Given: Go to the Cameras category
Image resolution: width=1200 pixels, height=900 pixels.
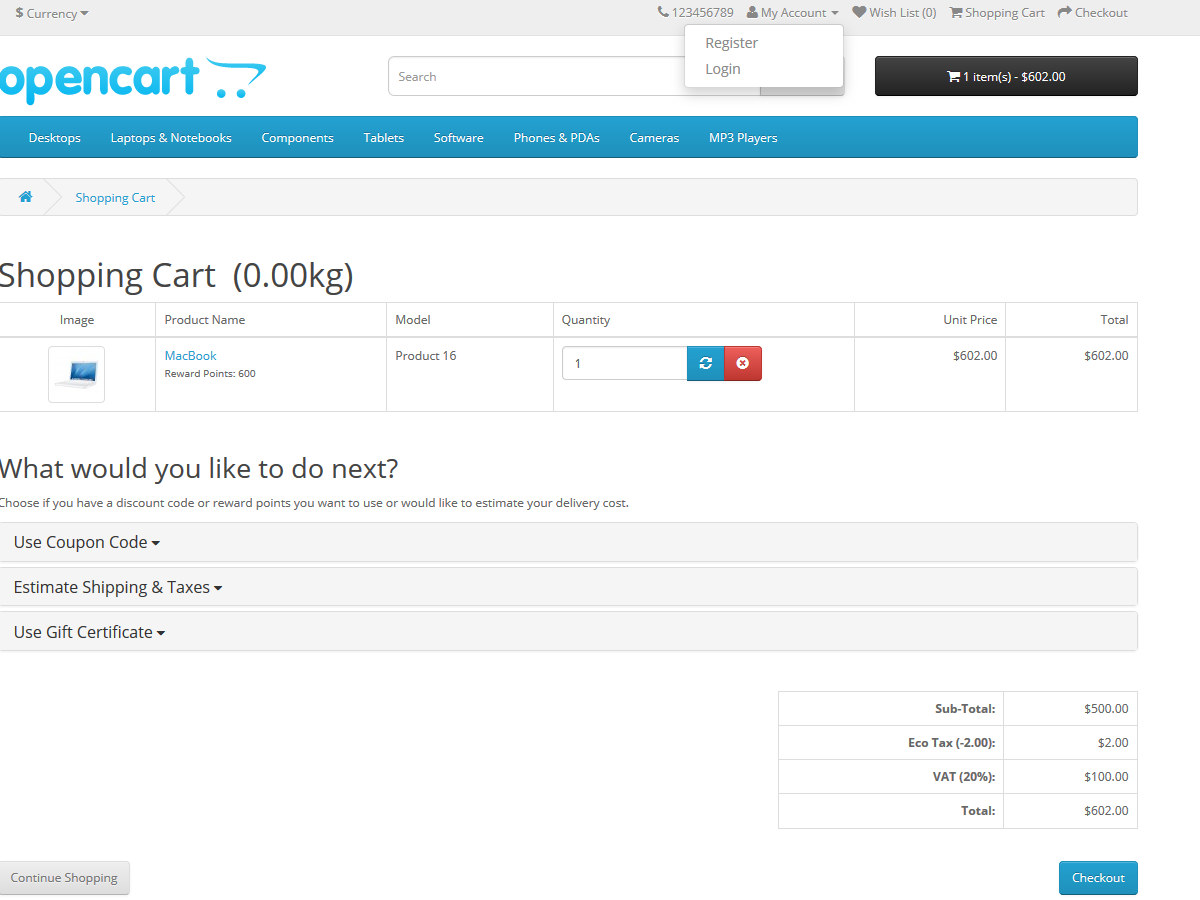Looking at the screenshot, I should coord(654,138).
